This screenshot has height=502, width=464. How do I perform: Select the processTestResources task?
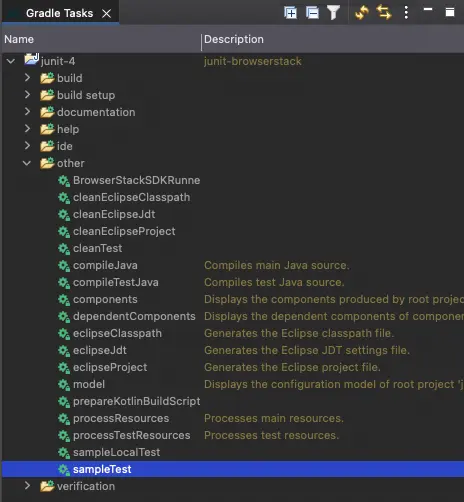pos(132,435)
